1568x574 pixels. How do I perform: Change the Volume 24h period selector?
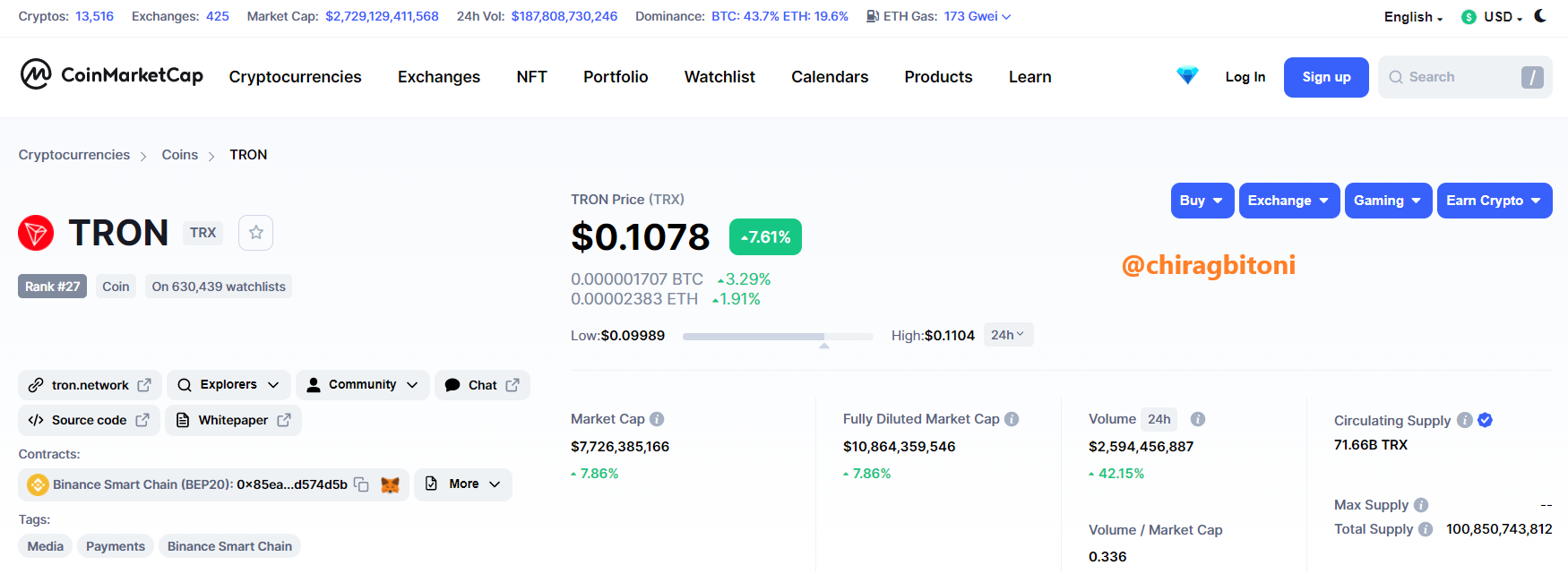tap(1159, 419)
